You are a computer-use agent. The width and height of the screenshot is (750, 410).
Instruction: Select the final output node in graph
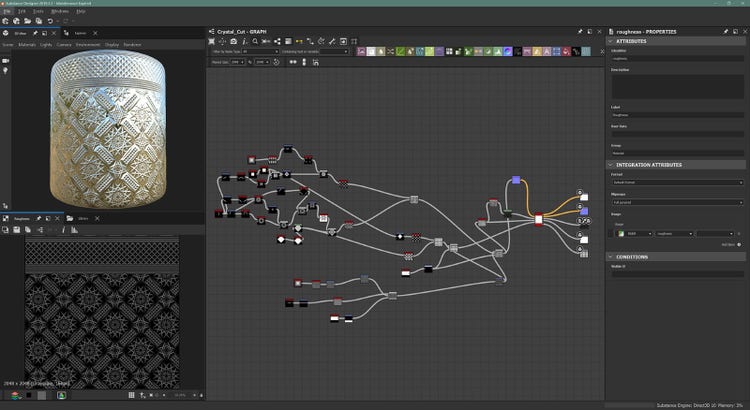pos(584,253)
